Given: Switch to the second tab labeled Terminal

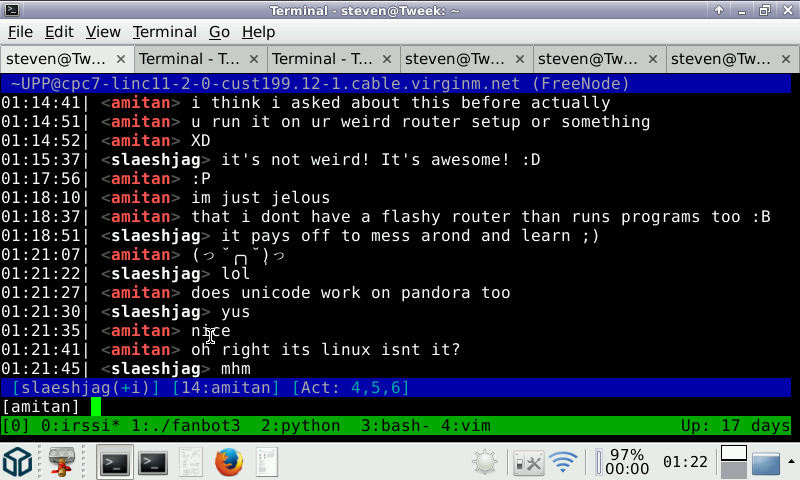Looking at the screenshot, I should point(187,58).
